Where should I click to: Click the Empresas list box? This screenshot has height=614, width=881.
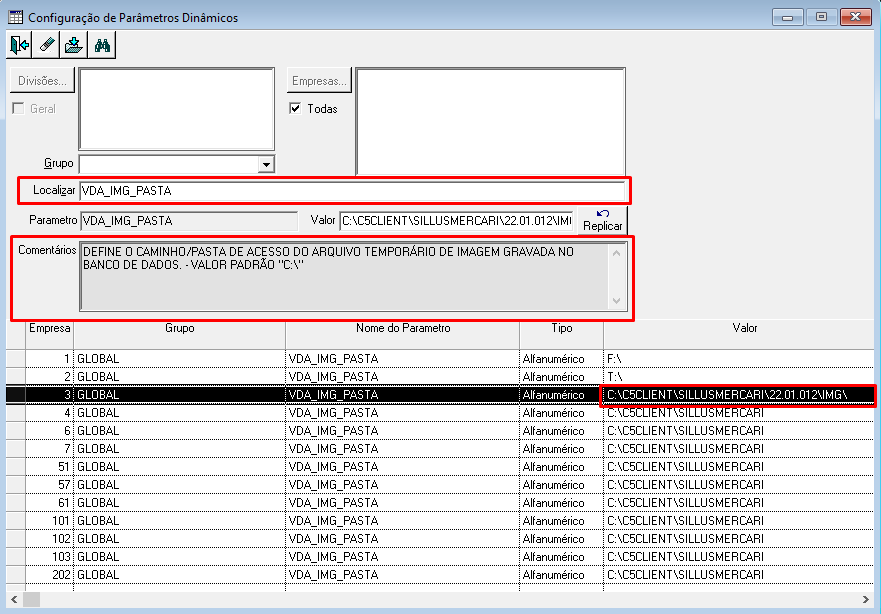[x=491, y=122]
